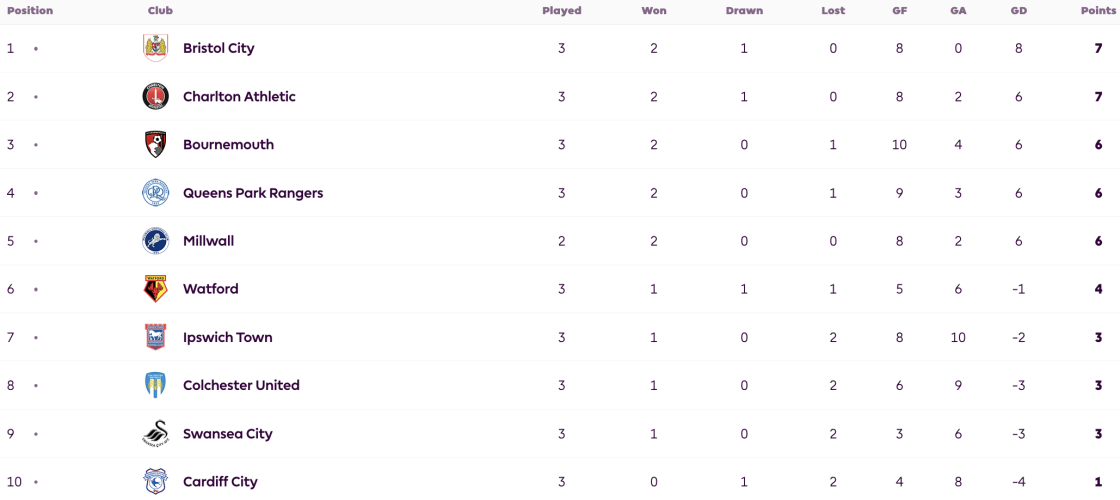The height and width of the screenshot is (500, 1120).
Task: Click the Queens Park Rangers badge
Action: click(x=155, y=193)
